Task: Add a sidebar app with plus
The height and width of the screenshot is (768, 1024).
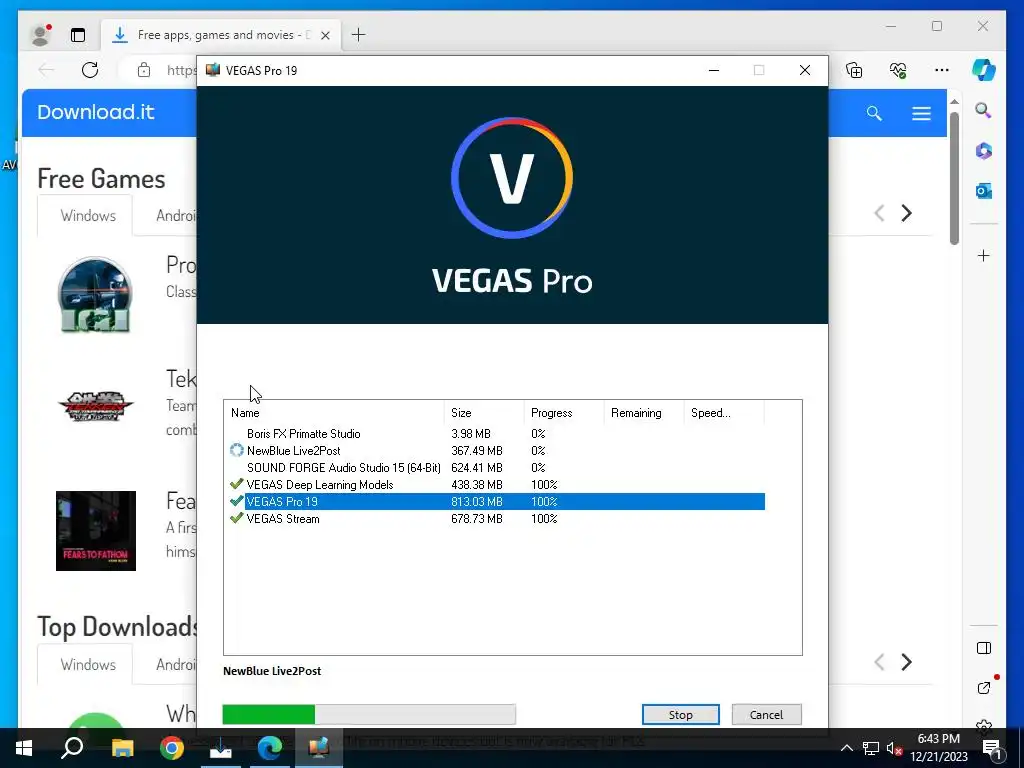Action: [x=984, y=255]
